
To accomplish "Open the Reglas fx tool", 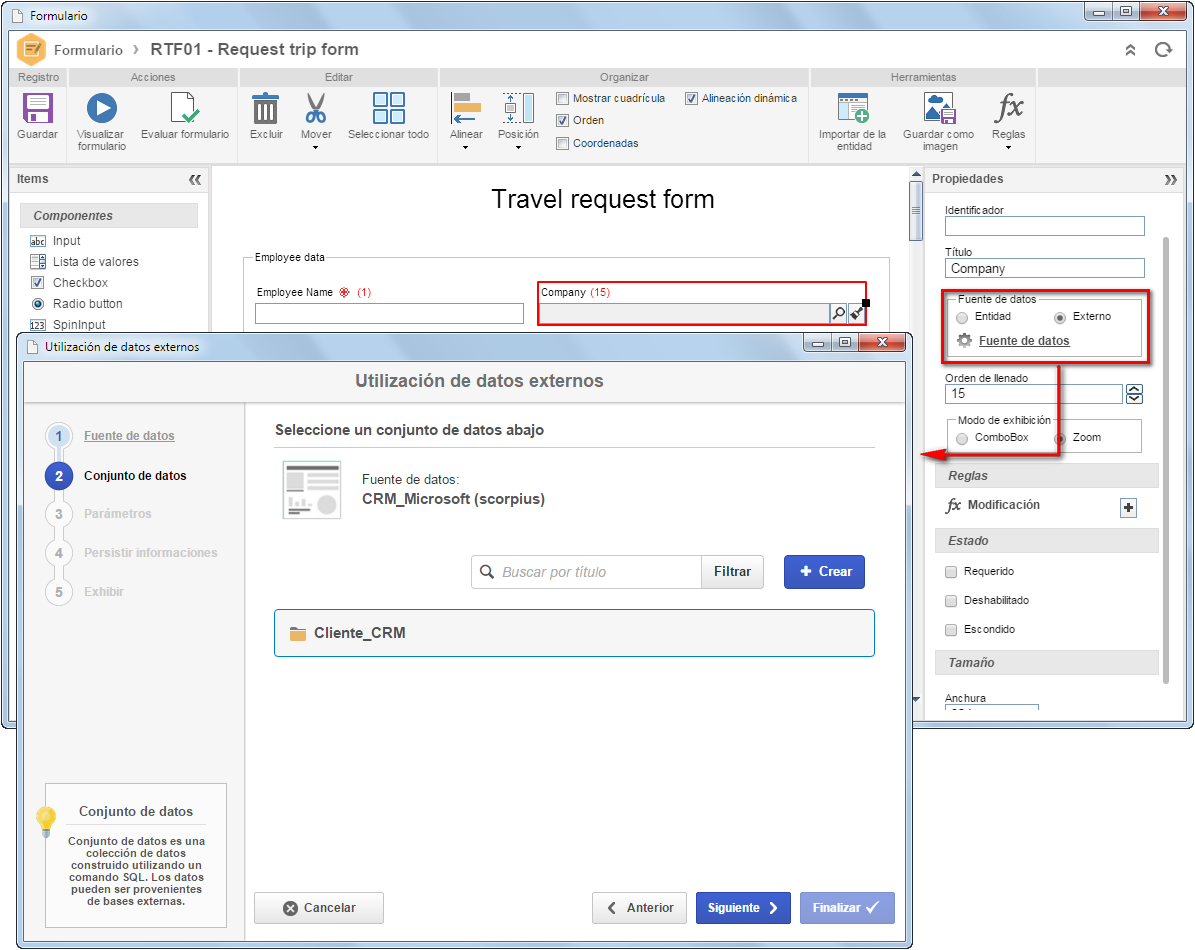I will point(1008,108).
